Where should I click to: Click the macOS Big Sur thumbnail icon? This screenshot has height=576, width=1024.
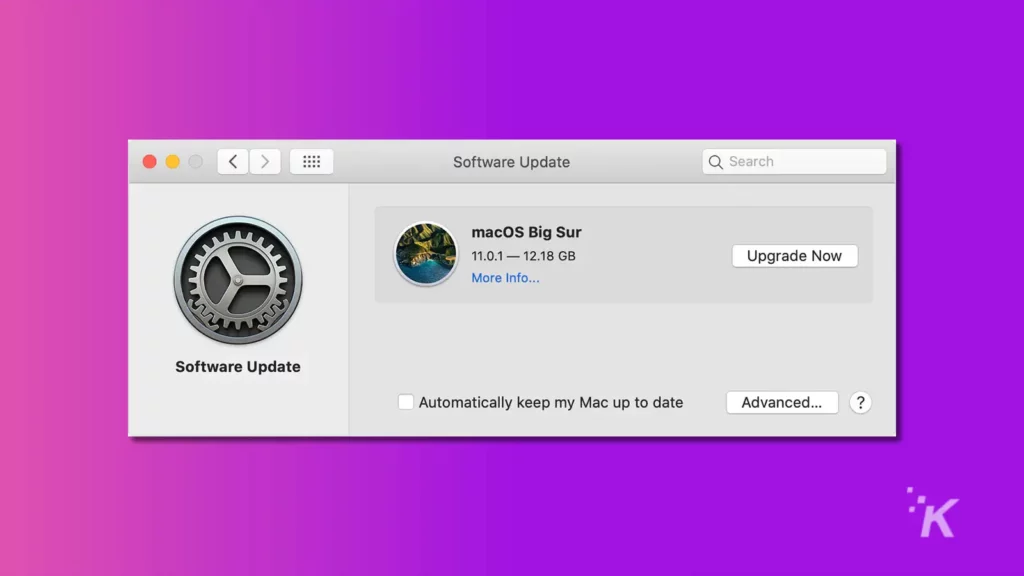click(426, 254)
